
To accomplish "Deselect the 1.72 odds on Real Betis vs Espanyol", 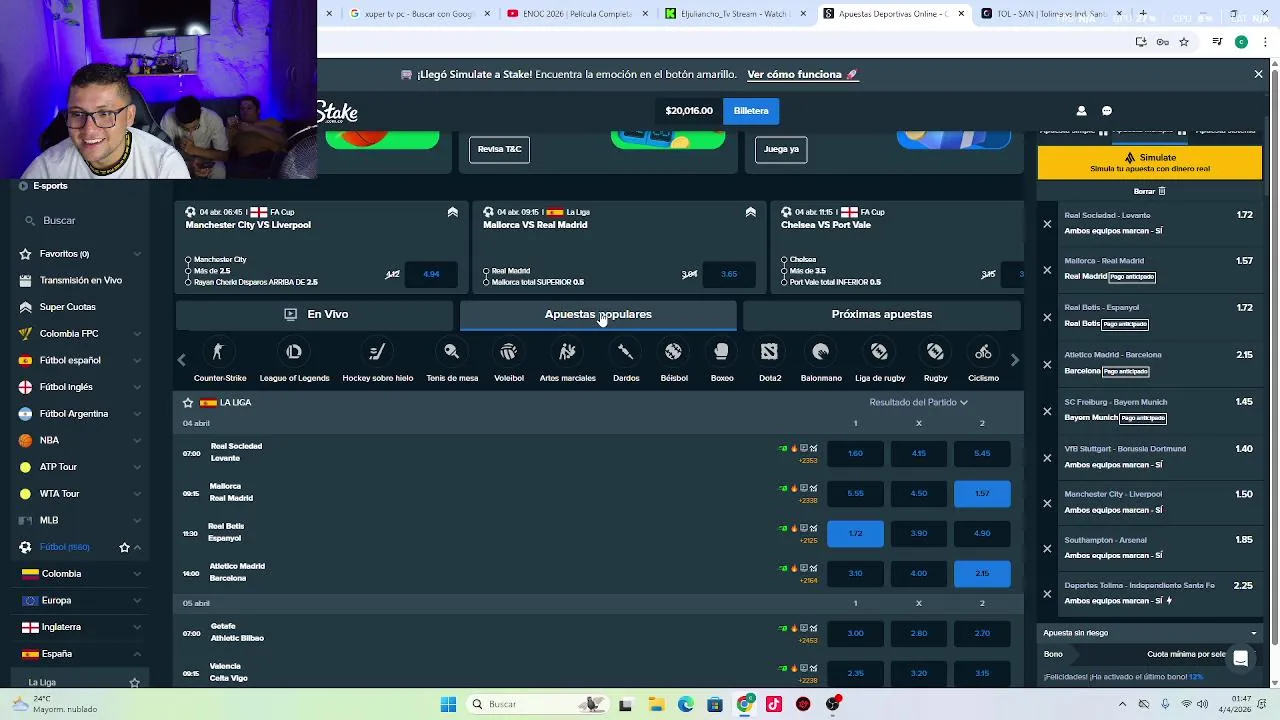I will [855, 533].
